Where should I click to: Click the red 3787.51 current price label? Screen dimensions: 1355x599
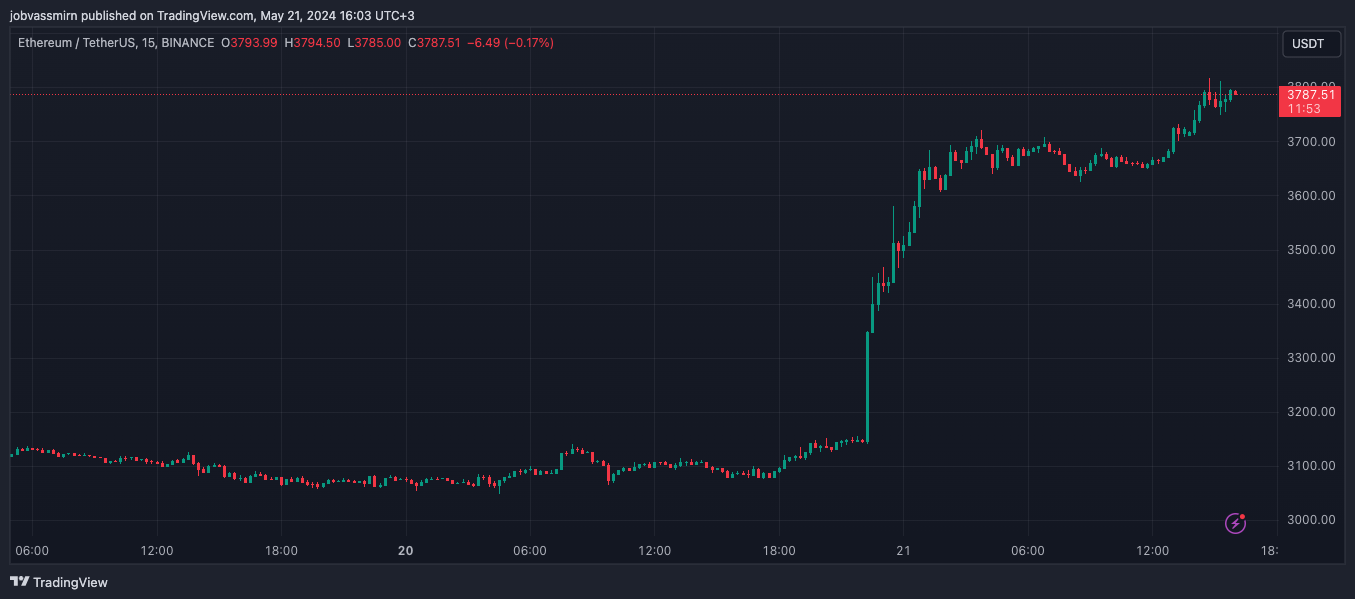coord(1310,94)
